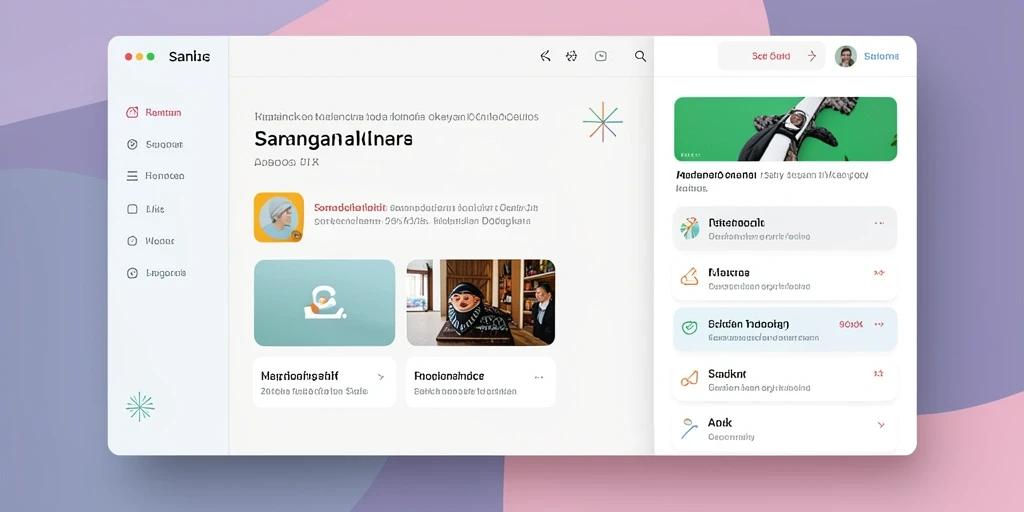The width and height of the screenshot is (1024, 512).
Task: Click the Salome username link
Action: [881, 56]
